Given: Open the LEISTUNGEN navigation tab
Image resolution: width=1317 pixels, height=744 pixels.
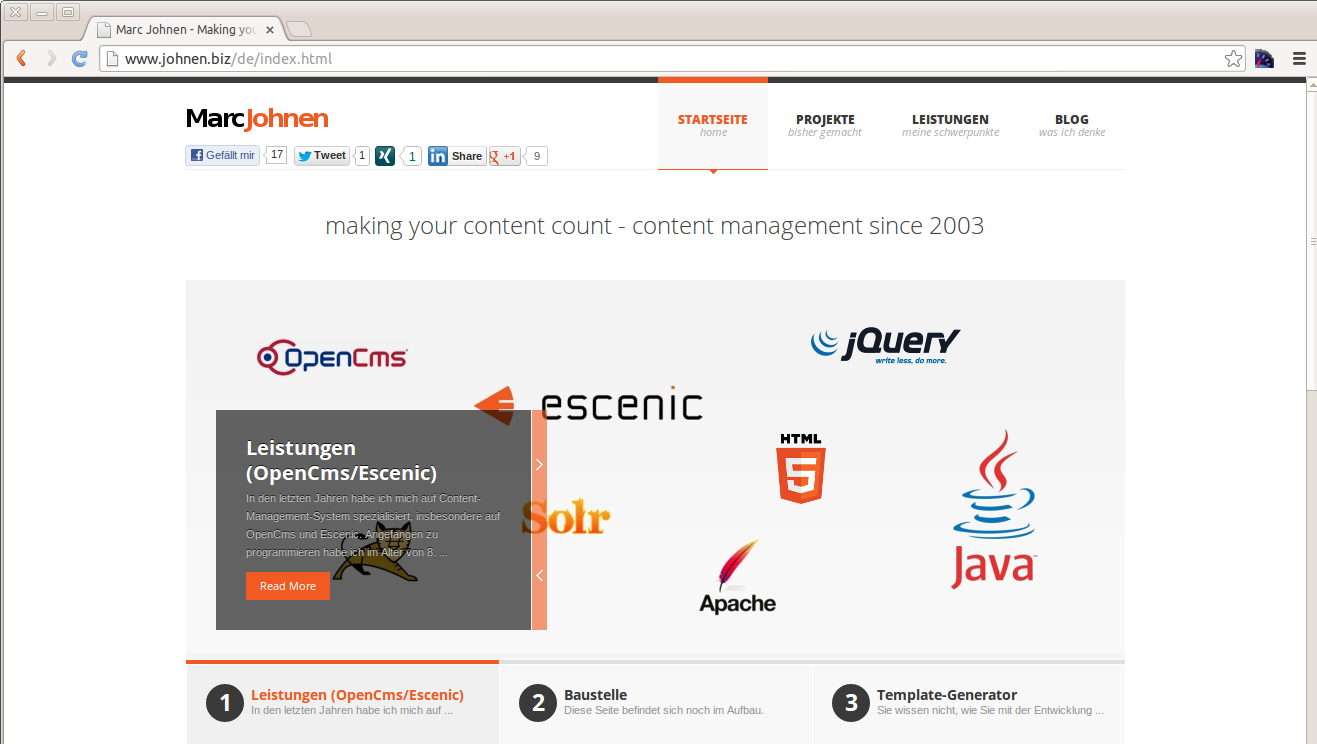Looking at the screenshot, I should click(950, 125).
